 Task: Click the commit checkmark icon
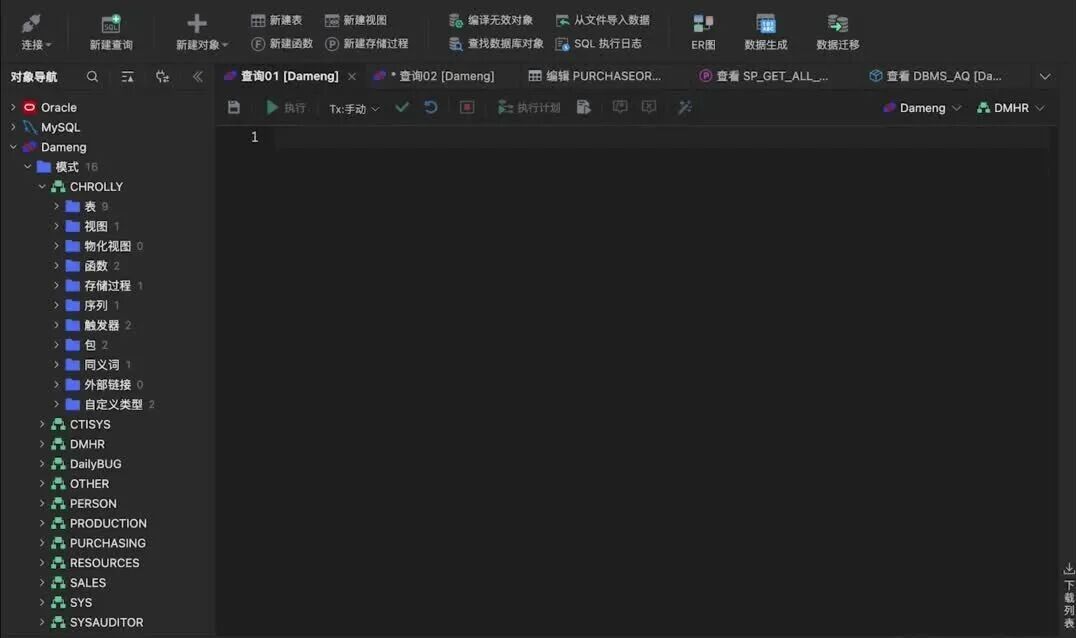[402, 107]
